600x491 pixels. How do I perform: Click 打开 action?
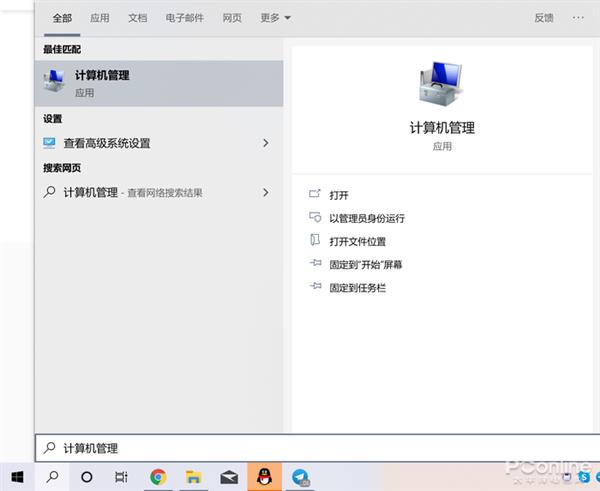339,195
